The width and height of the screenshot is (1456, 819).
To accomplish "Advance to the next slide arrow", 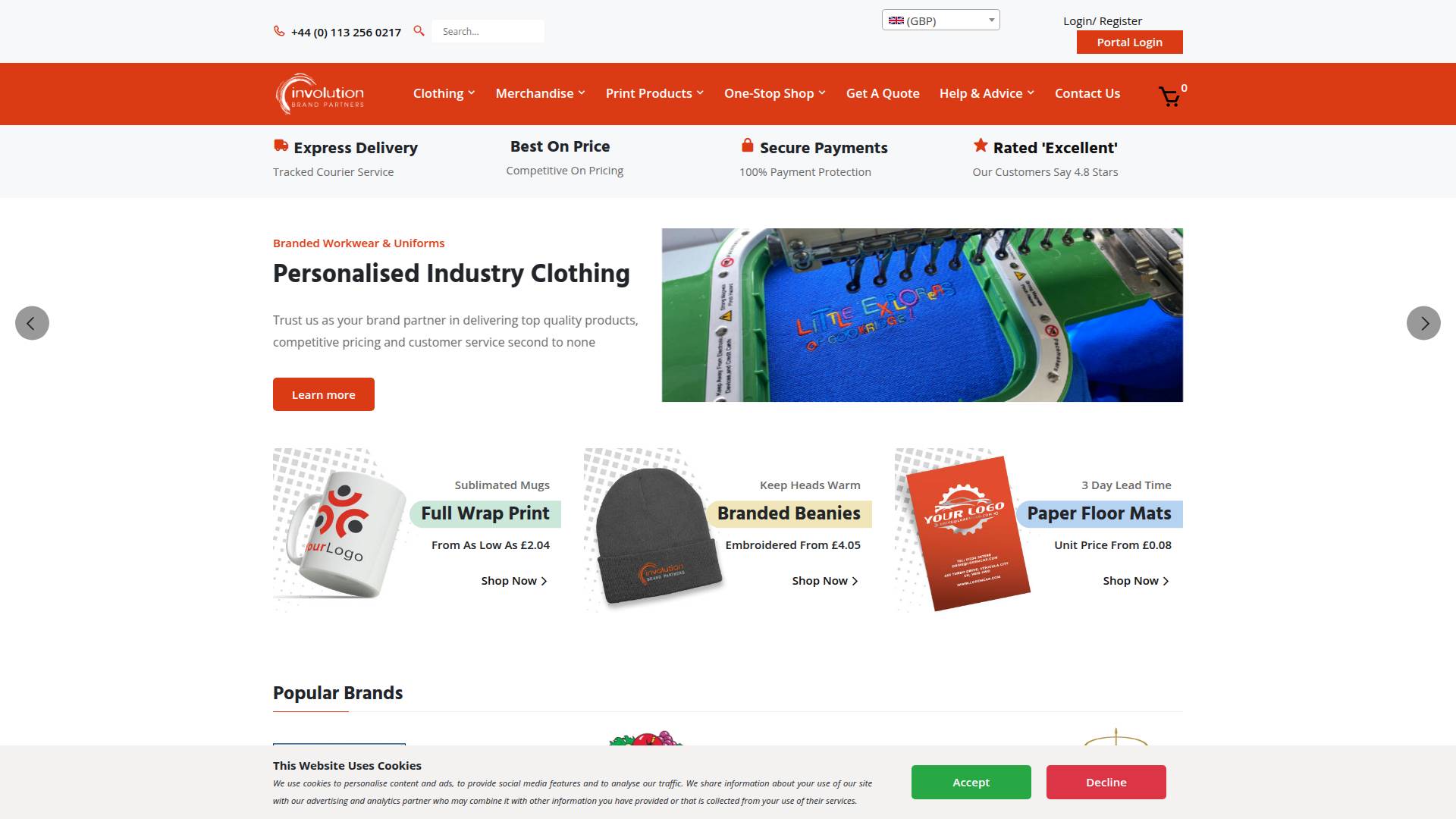I will pos(1423,323).
